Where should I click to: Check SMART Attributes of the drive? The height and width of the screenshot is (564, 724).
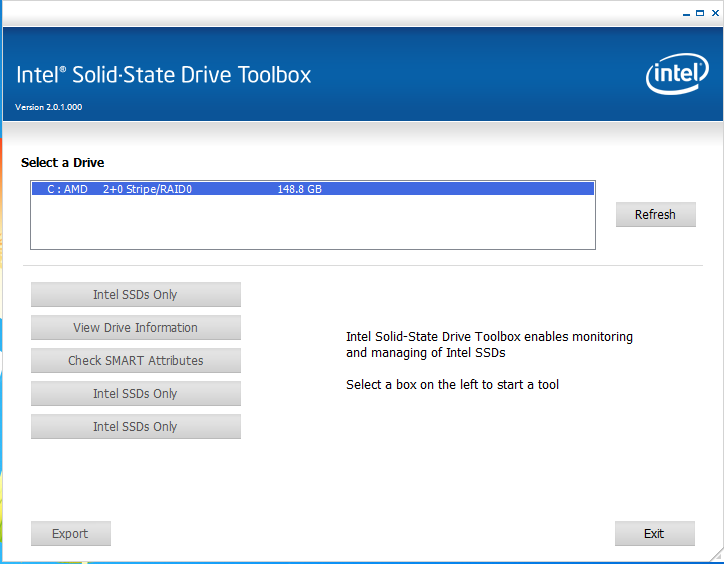click(136, 360)
